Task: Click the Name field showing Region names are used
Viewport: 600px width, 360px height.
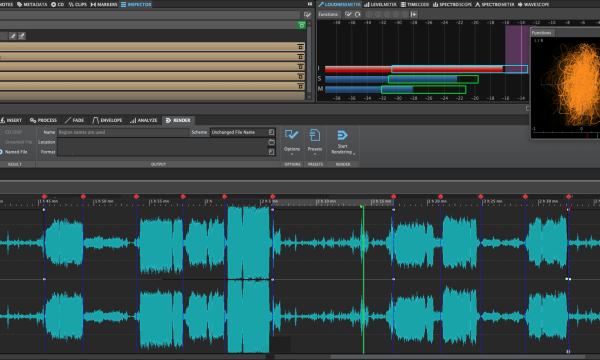Action: pyautogui.click(x=123, y=132)
